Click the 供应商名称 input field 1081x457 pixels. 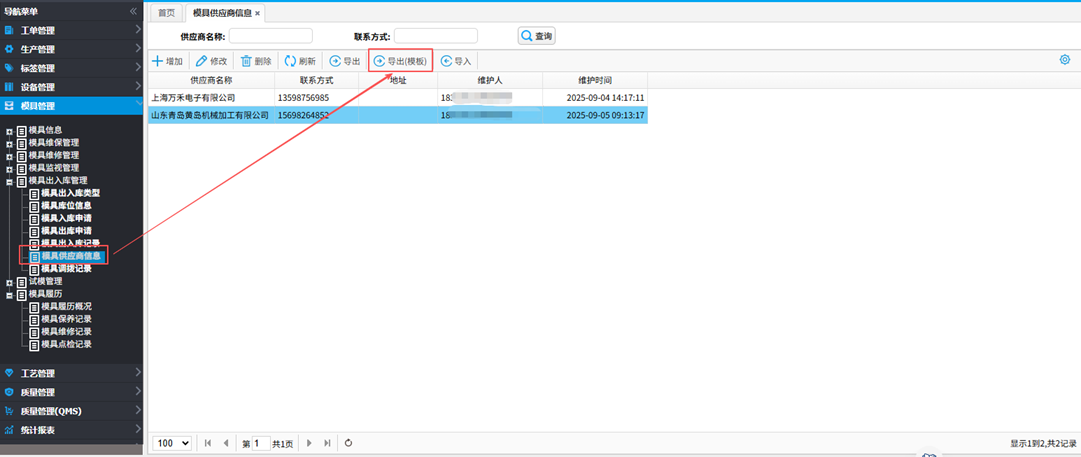[270, 36]
